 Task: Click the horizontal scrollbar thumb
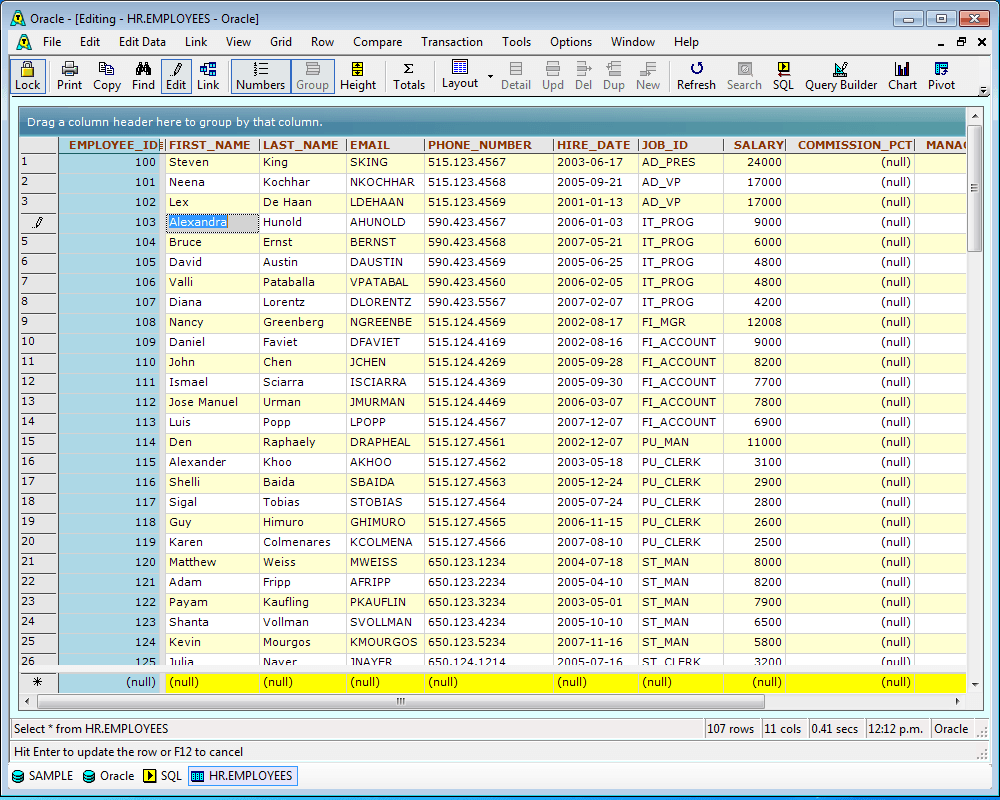pyautogui.click(x=401, y=702)
